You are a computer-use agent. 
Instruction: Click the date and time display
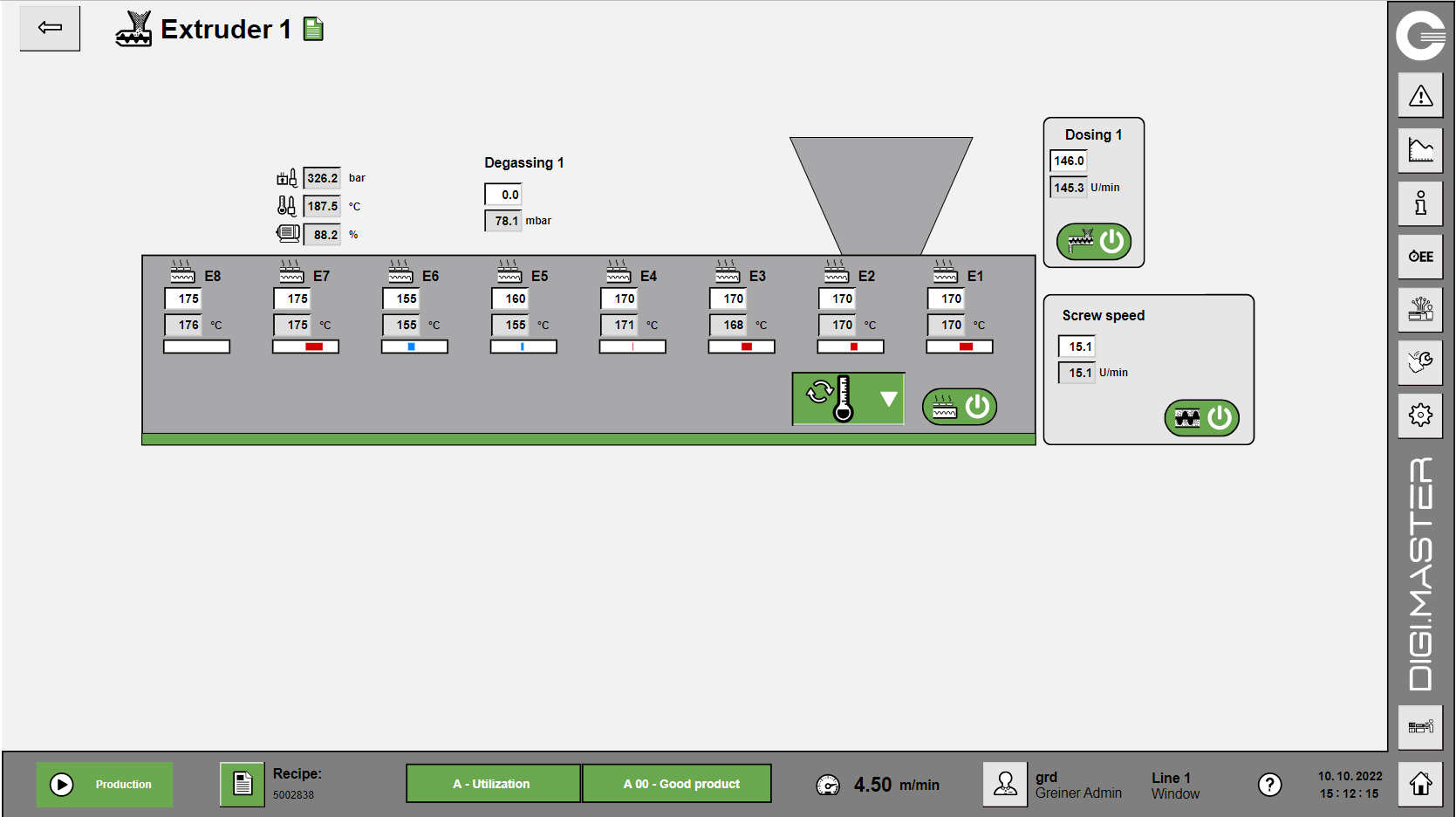pyautogui.click(x=1350, y=785)
